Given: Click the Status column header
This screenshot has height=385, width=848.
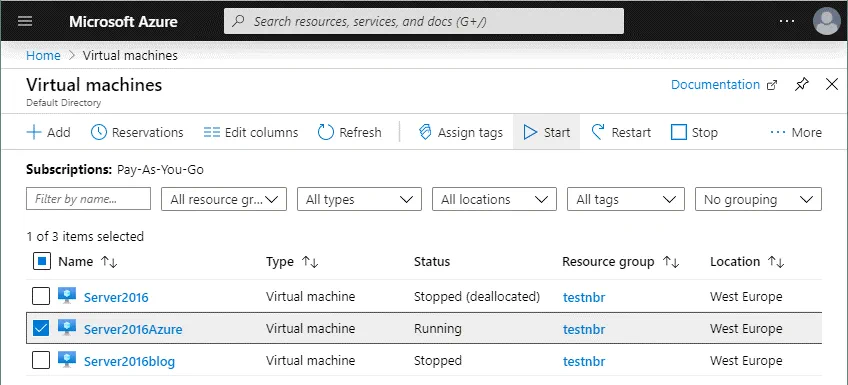Looking at the screenshot, I should [432, 262].
